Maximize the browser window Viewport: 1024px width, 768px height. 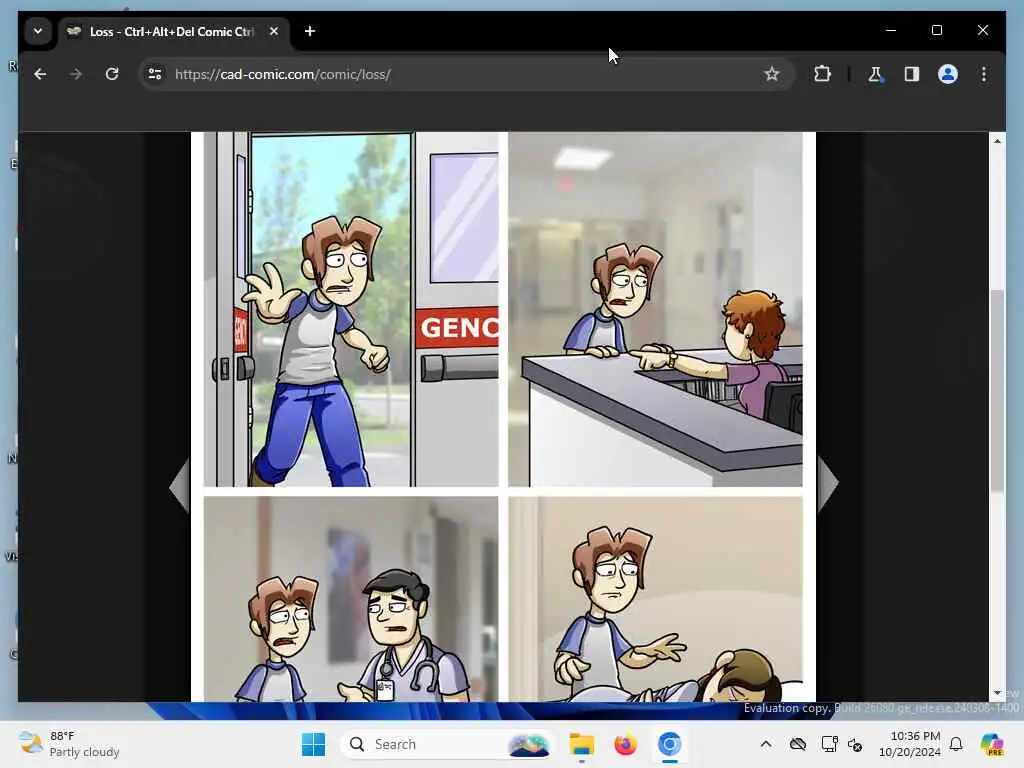point(936,30)
